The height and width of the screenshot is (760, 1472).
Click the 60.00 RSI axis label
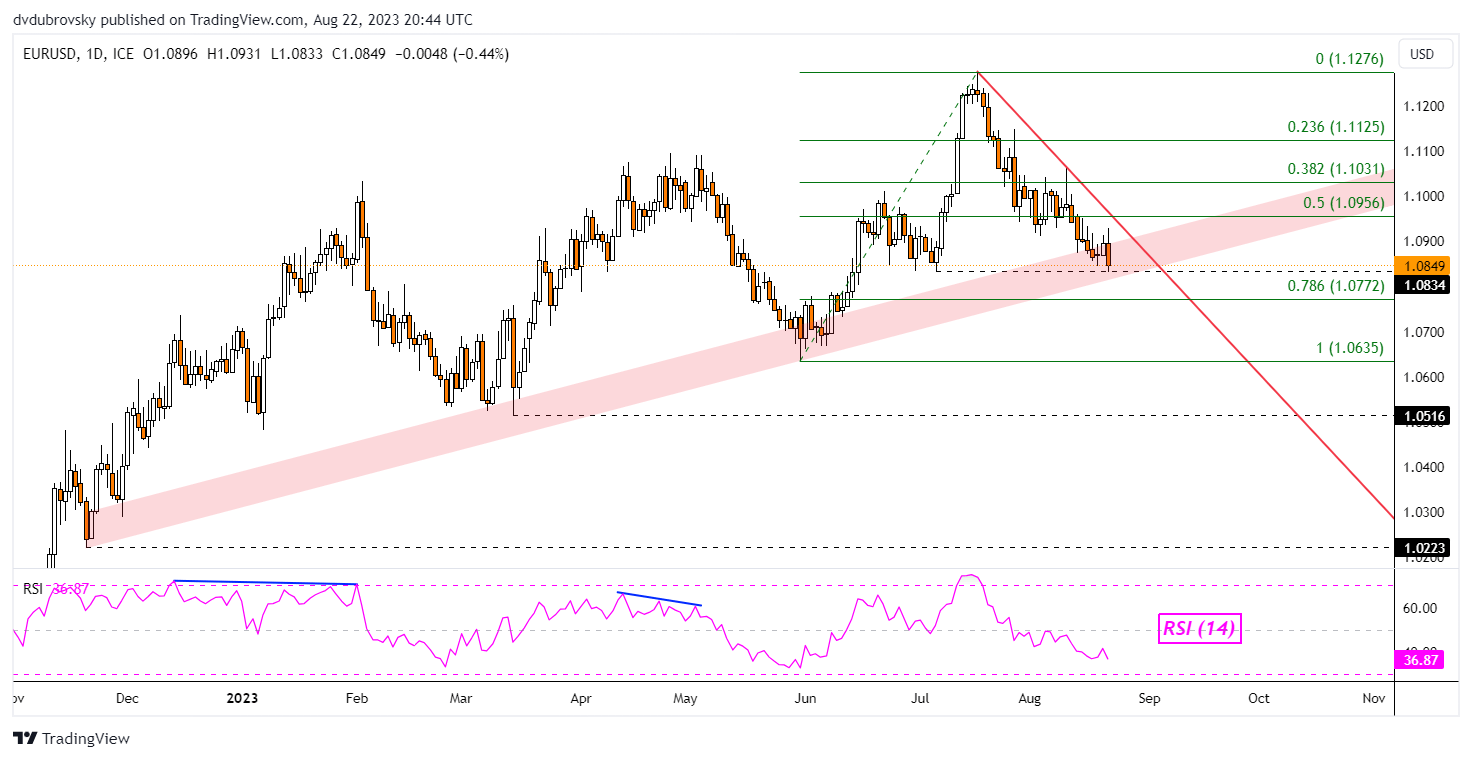1421,608
